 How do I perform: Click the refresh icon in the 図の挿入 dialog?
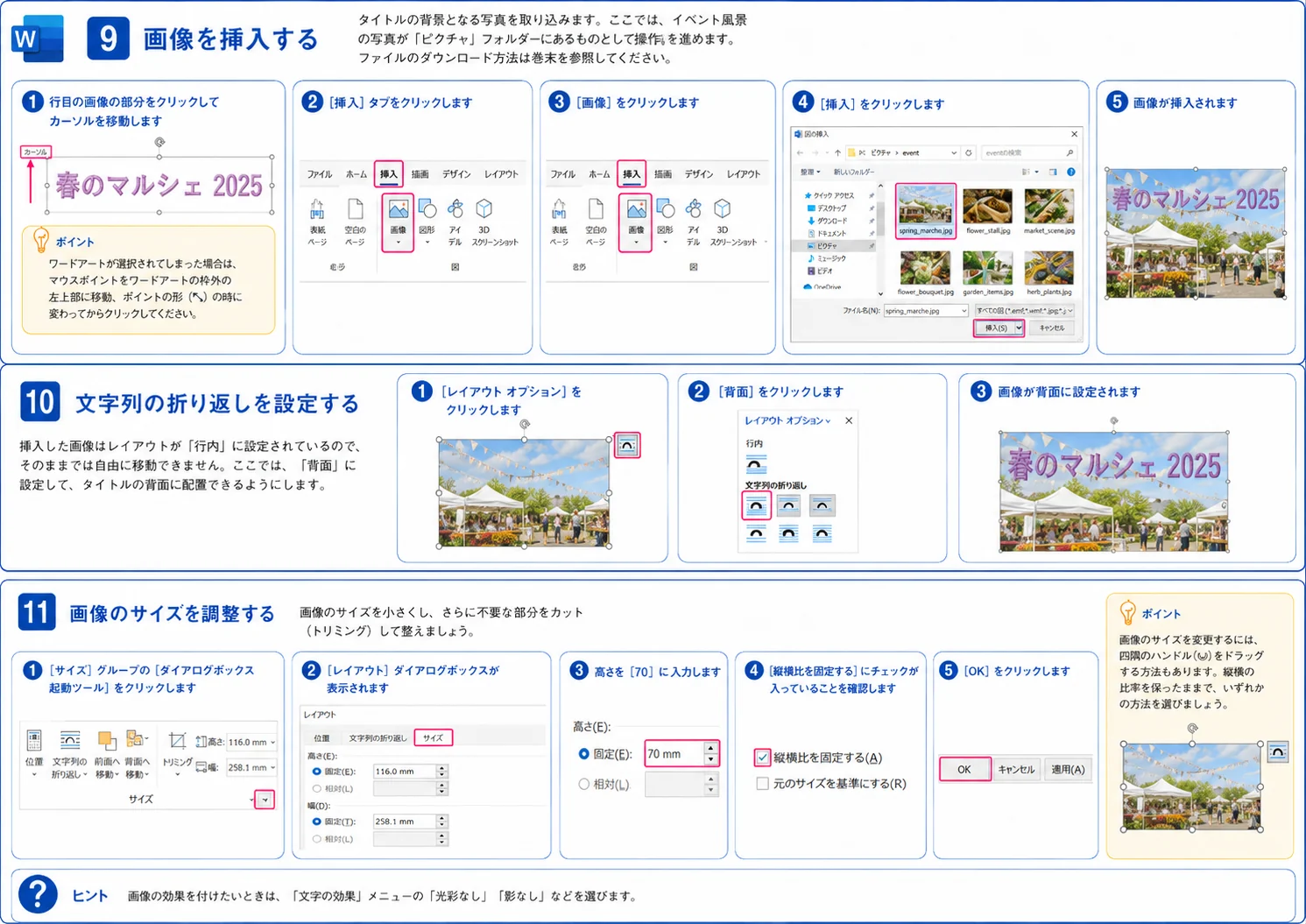969,152
